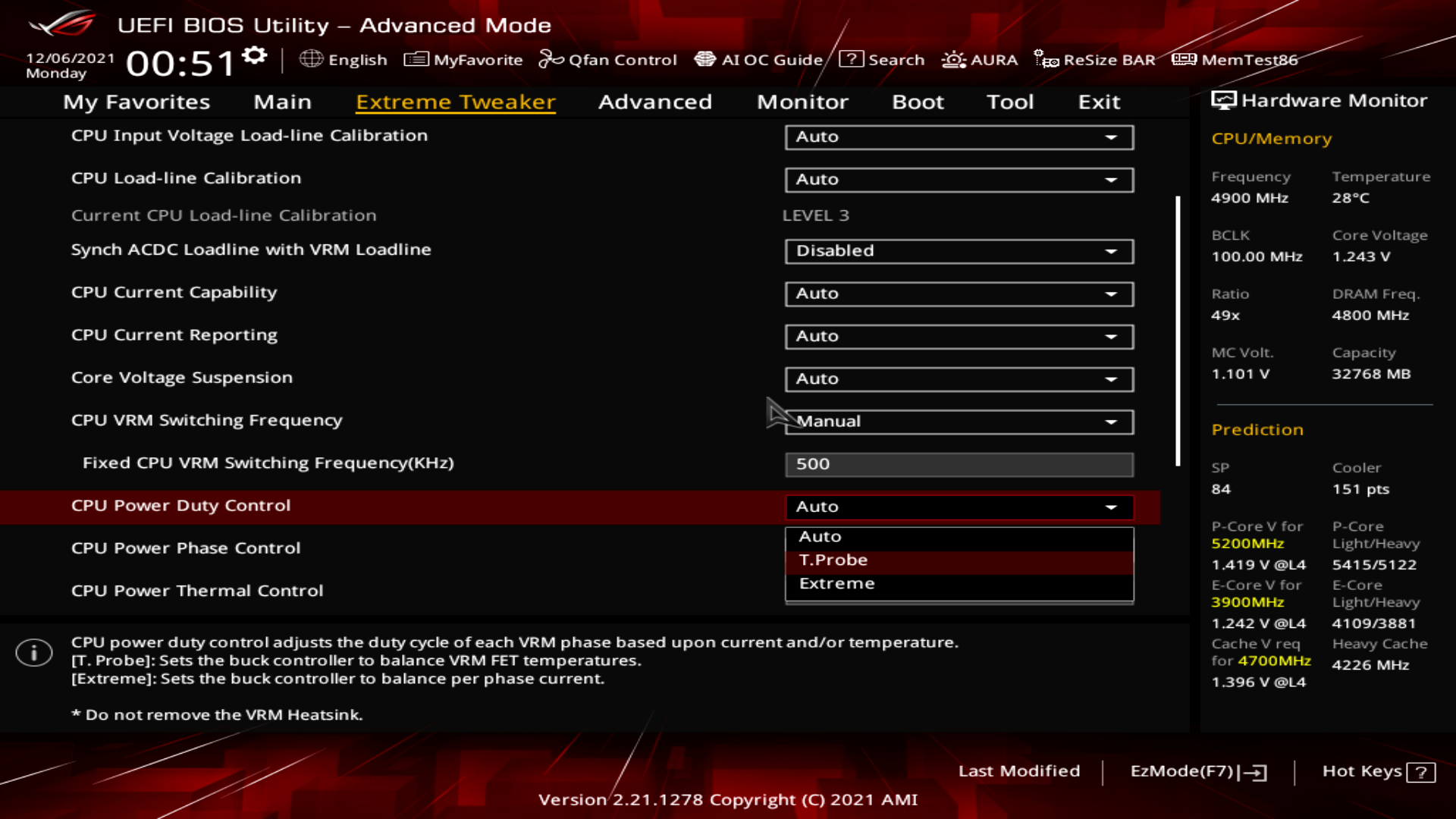Click the English language globe icon

point(311,59)
